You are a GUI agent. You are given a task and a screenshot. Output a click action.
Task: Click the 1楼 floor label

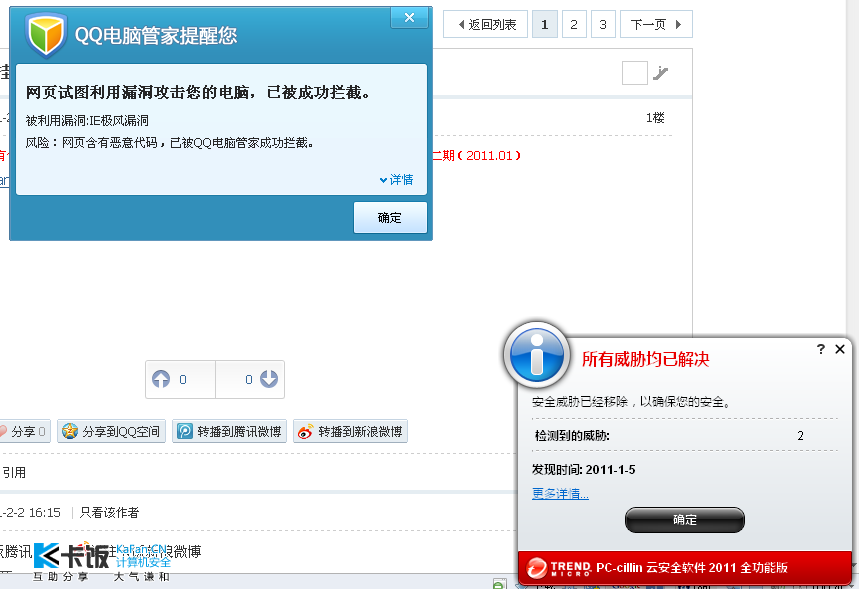[x=655, y=118]
